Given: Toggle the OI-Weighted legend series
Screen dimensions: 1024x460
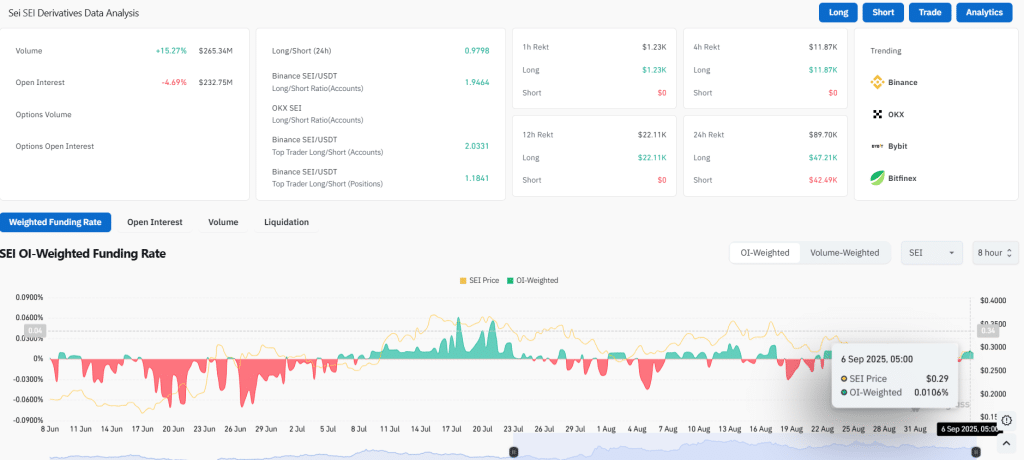Looking at the screenshot, I should 532,280.
